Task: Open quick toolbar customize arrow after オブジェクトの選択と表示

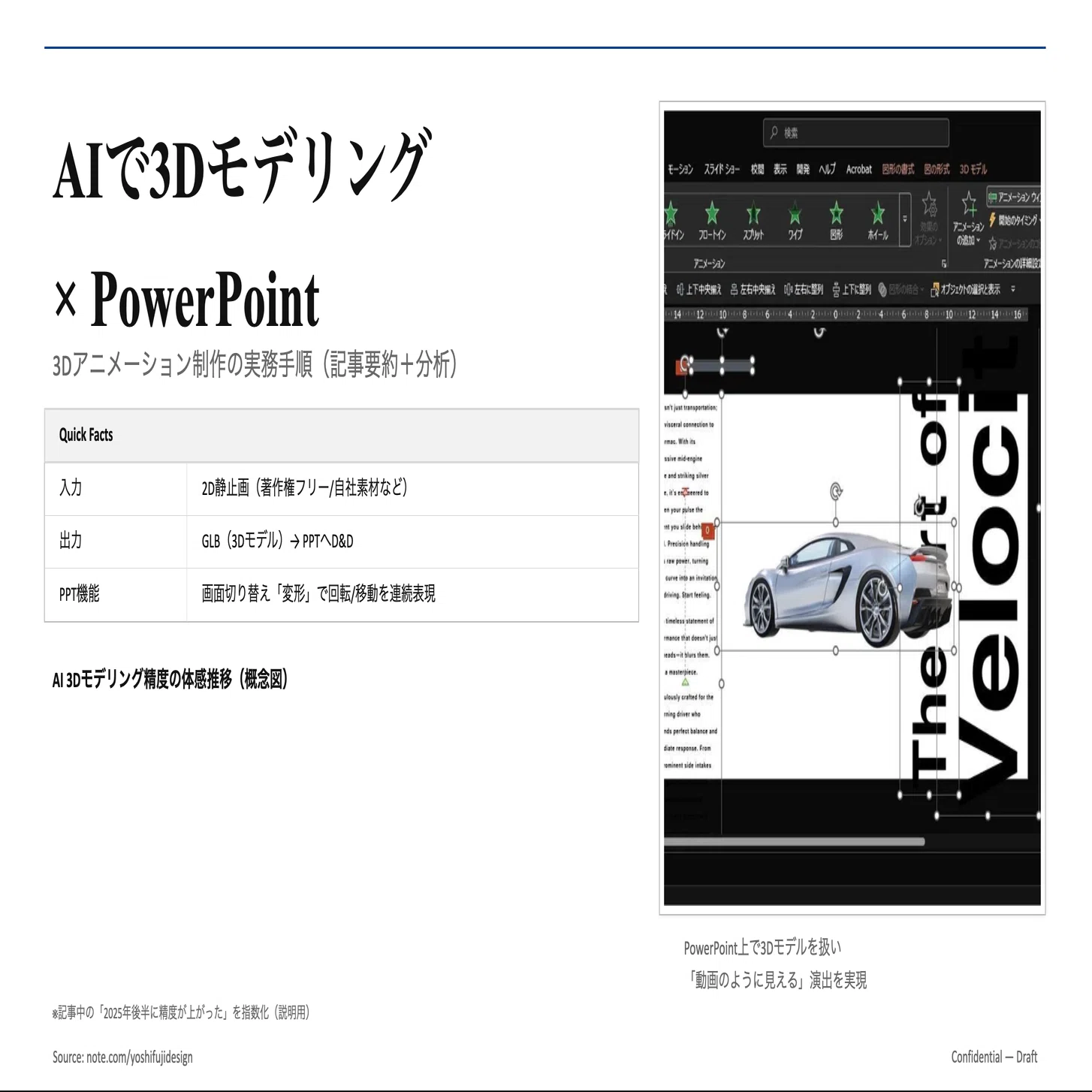Action: pyautogui.click(x=1013, y=289)
